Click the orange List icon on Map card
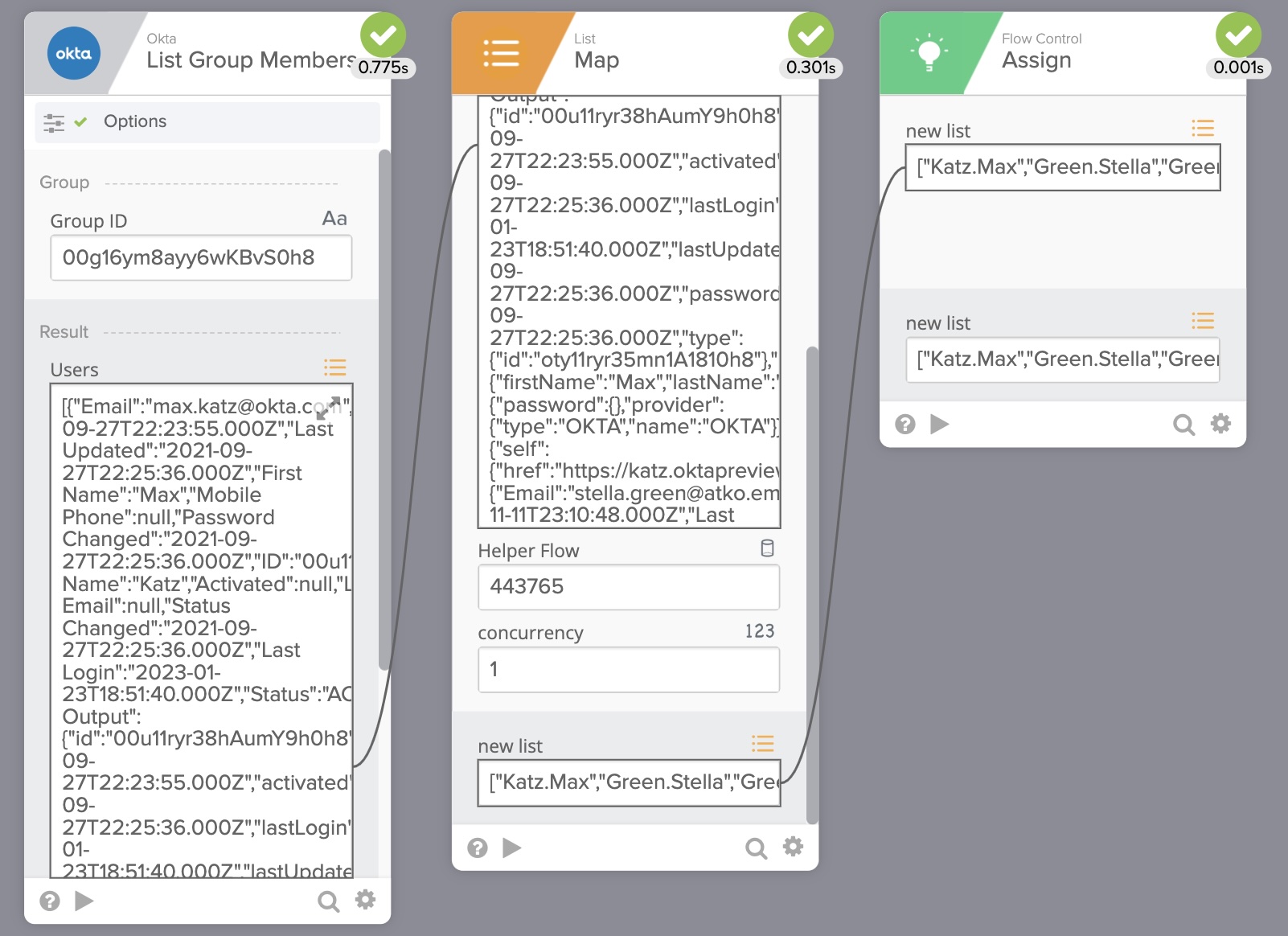 tap(501, 54)
